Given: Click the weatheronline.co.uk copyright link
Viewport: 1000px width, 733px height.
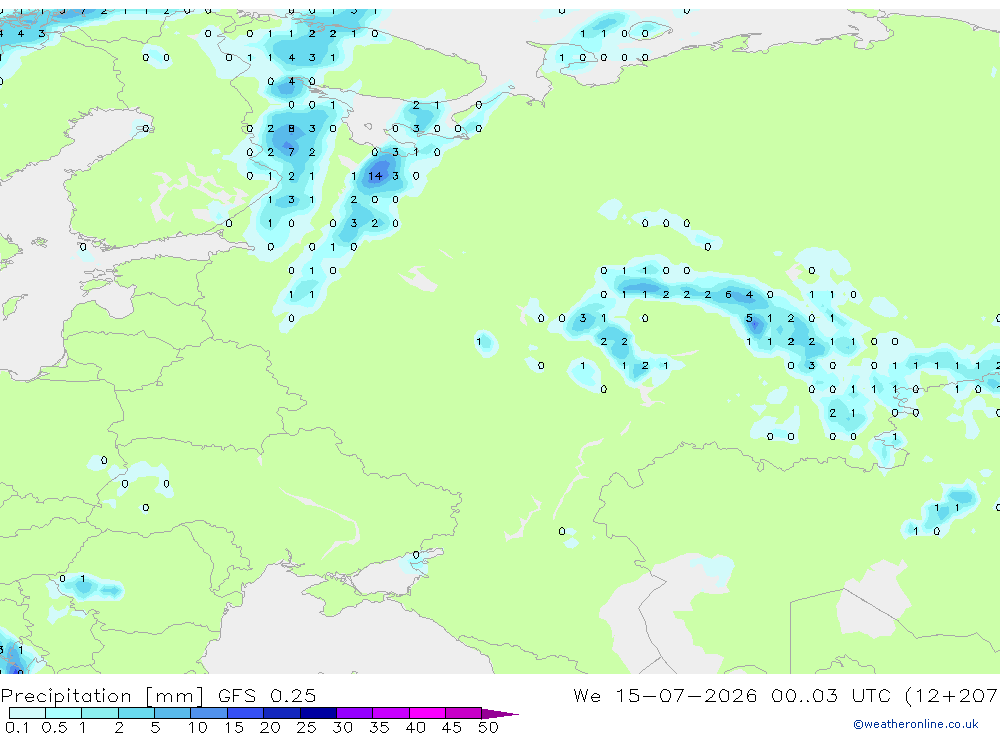Looking at the screenshot, I should 915,724.
